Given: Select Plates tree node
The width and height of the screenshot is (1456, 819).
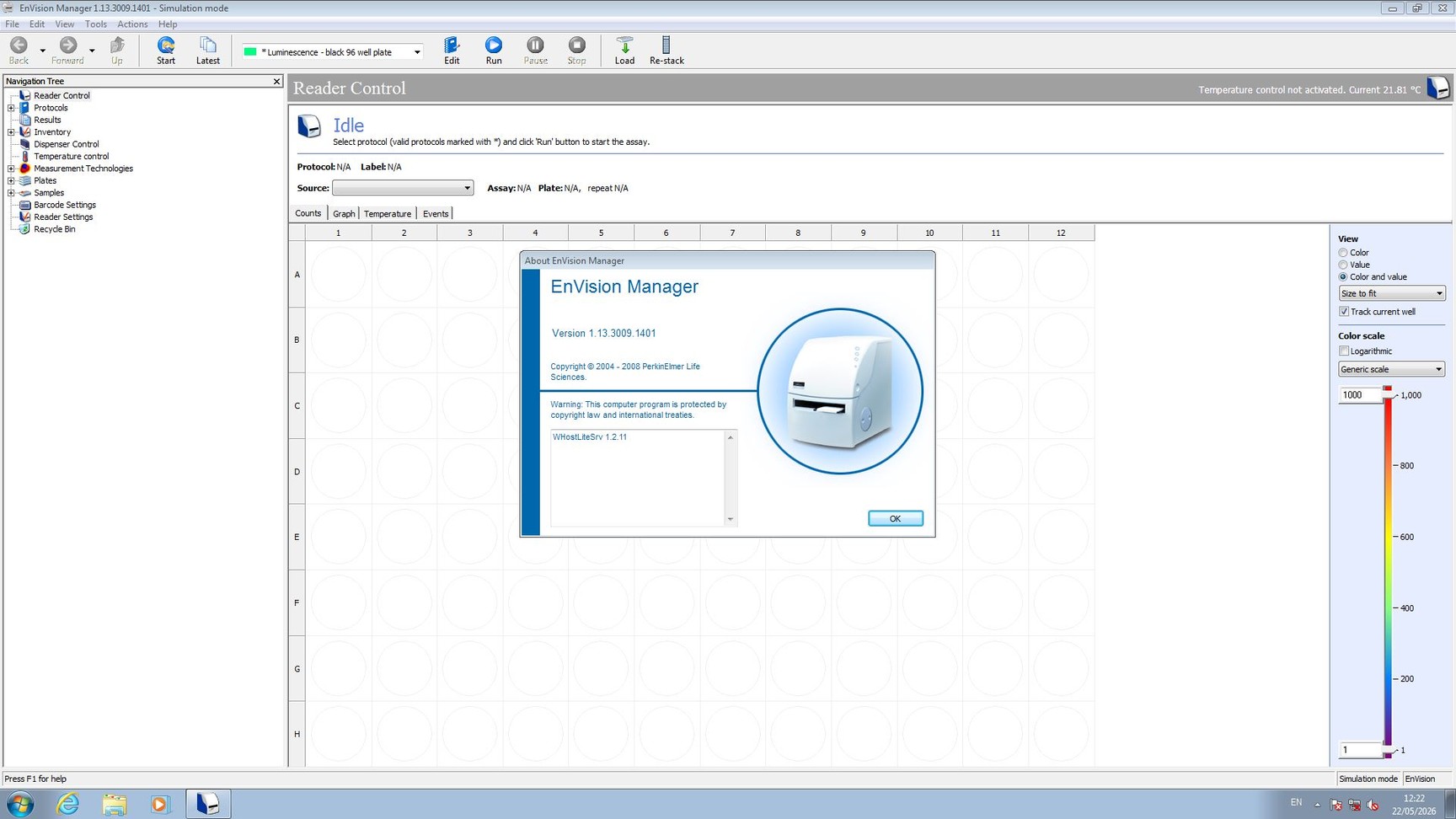Looking at the screenshot, I should pyautogui.click(x=45, y=180).
